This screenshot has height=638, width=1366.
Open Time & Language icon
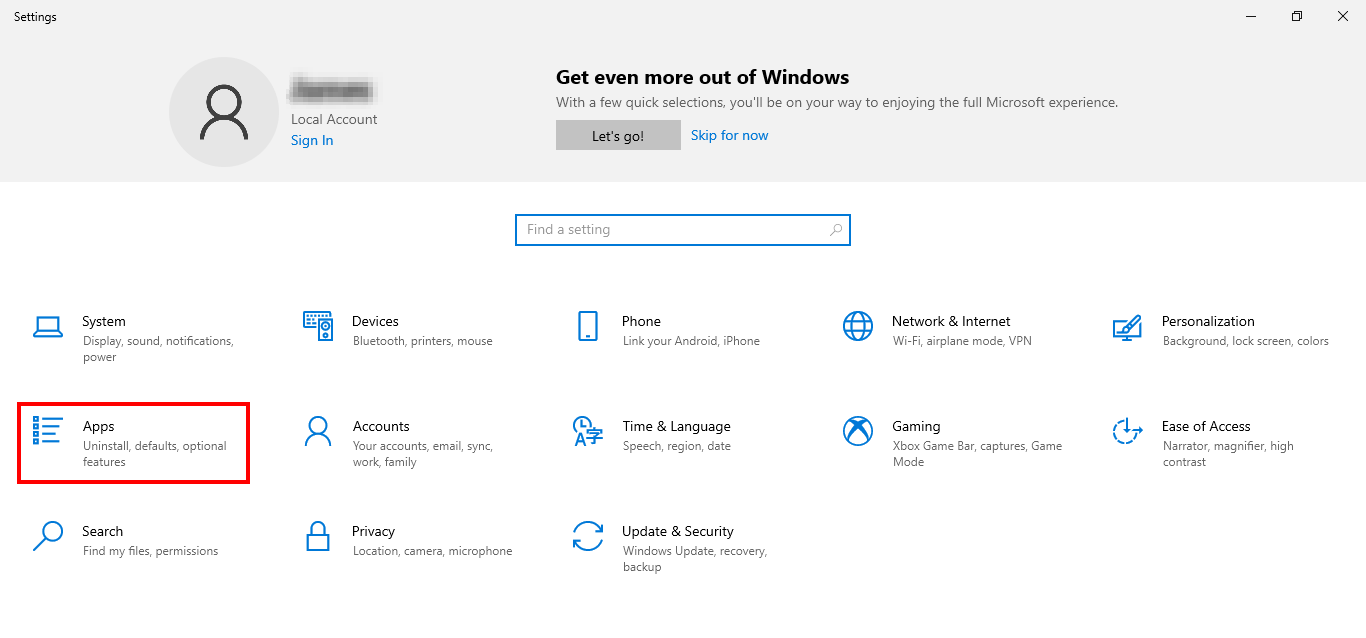pos(588,431)
